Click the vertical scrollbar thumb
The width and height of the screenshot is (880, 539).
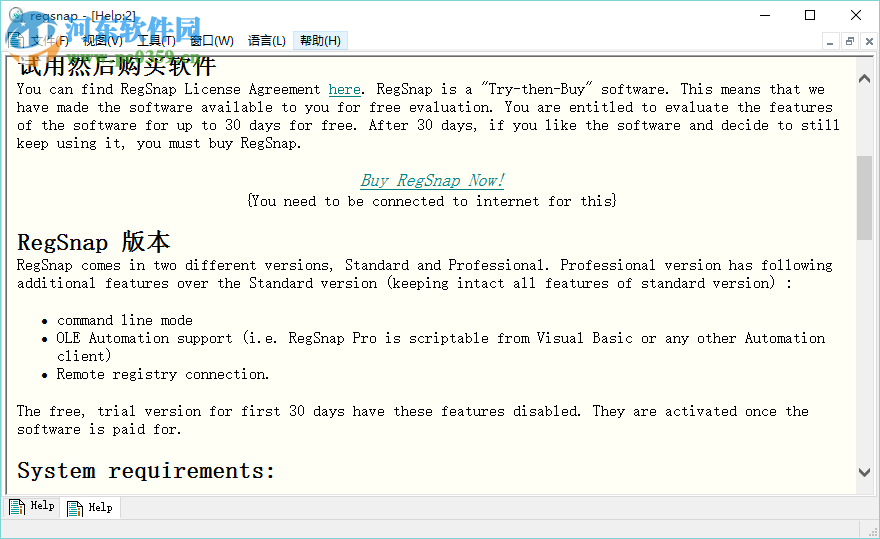(x=864, y=198)
